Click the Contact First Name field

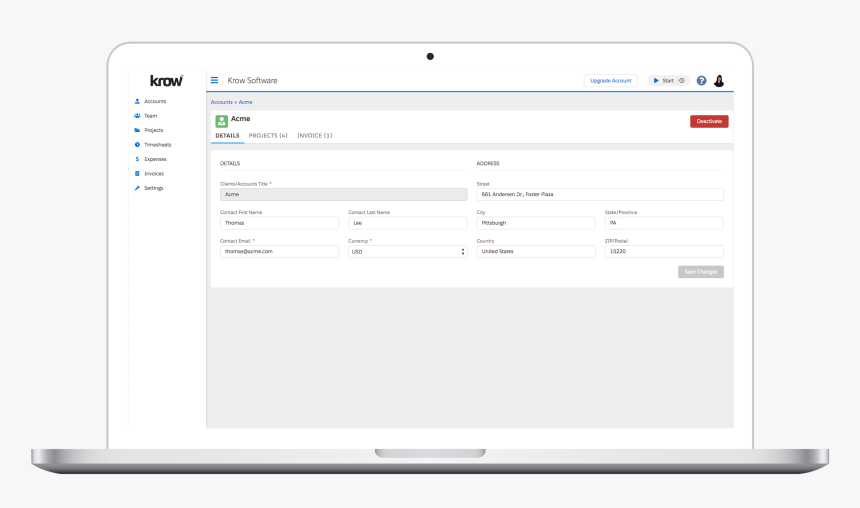coord(279,223)
